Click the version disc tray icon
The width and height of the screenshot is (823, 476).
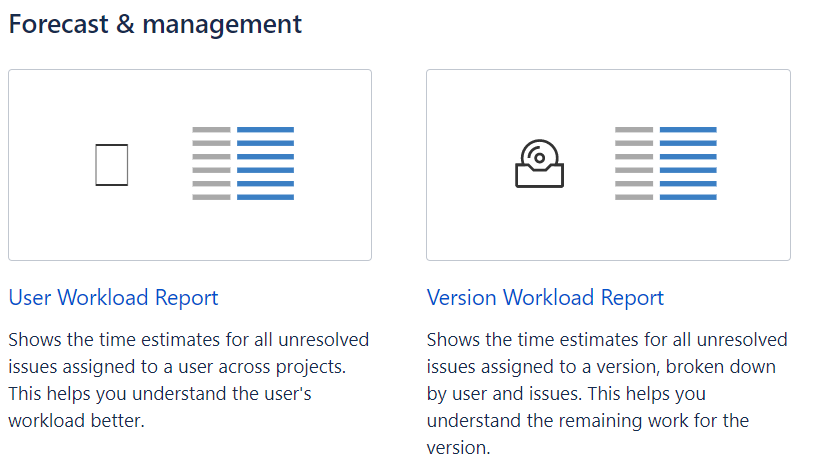(539, 164)
